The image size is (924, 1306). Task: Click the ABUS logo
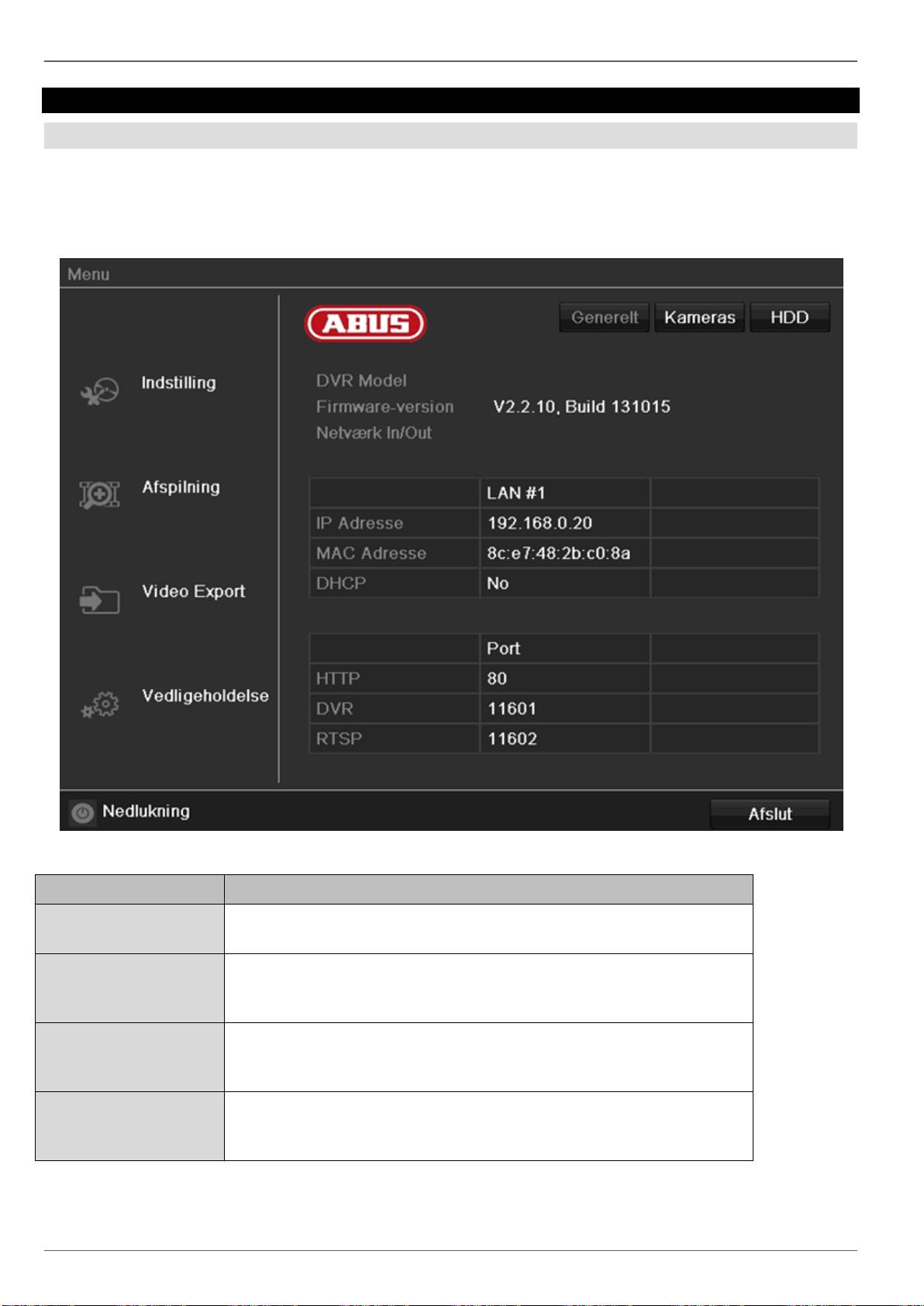tap(365, 323)
